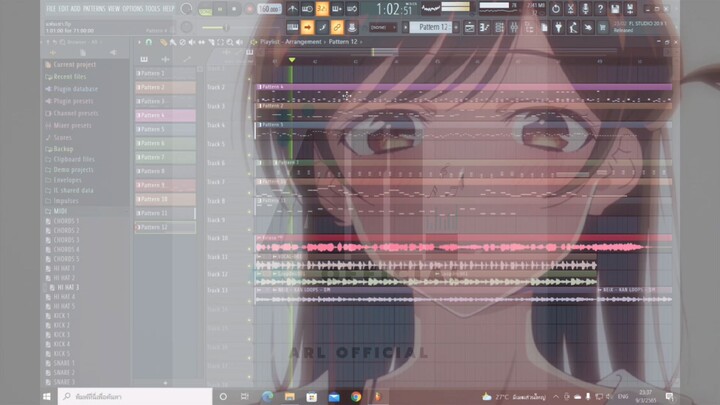Click the question mark help icon
The height and width of the screenshot is (405, 720).
600,8
